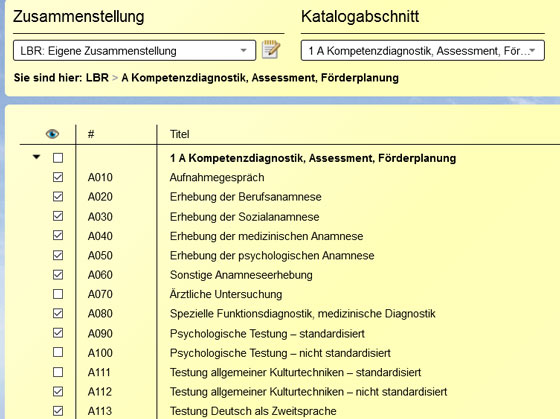Uncheck the A090 Psychologische Testung standardisiert checkbox

tap(58, 333)
